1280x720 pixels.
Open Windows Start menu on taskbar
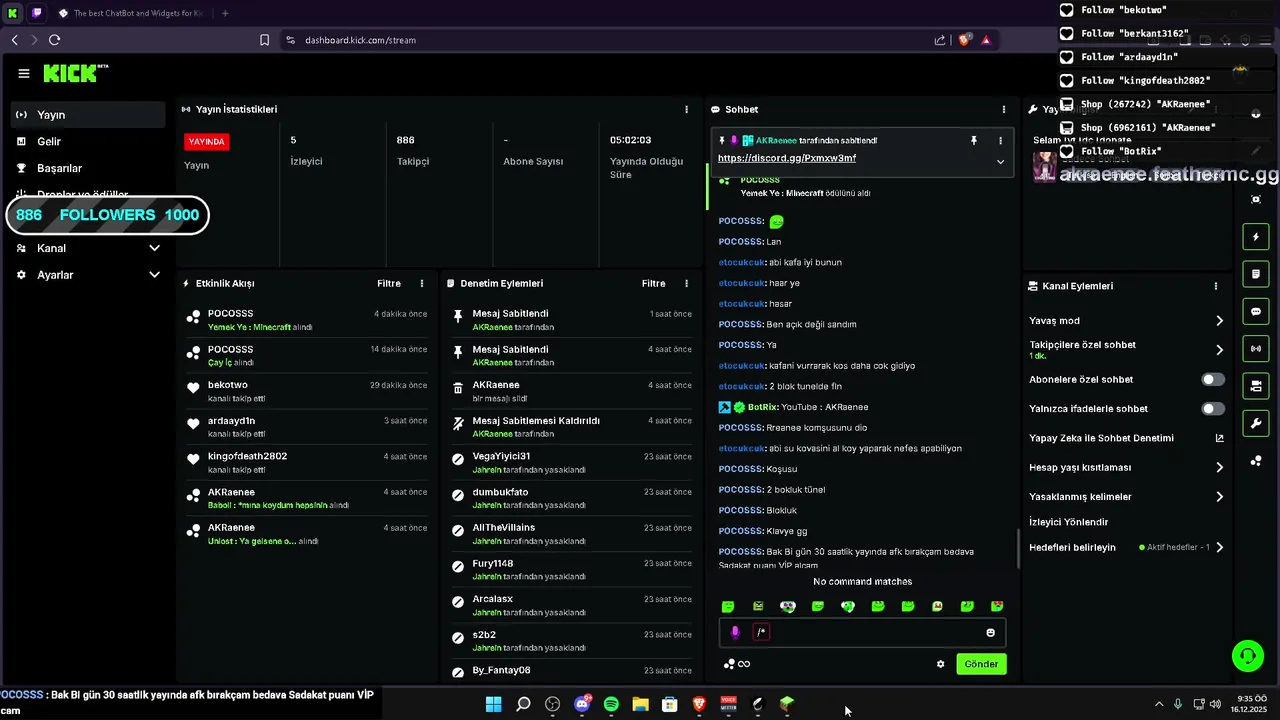click(494, 704)
